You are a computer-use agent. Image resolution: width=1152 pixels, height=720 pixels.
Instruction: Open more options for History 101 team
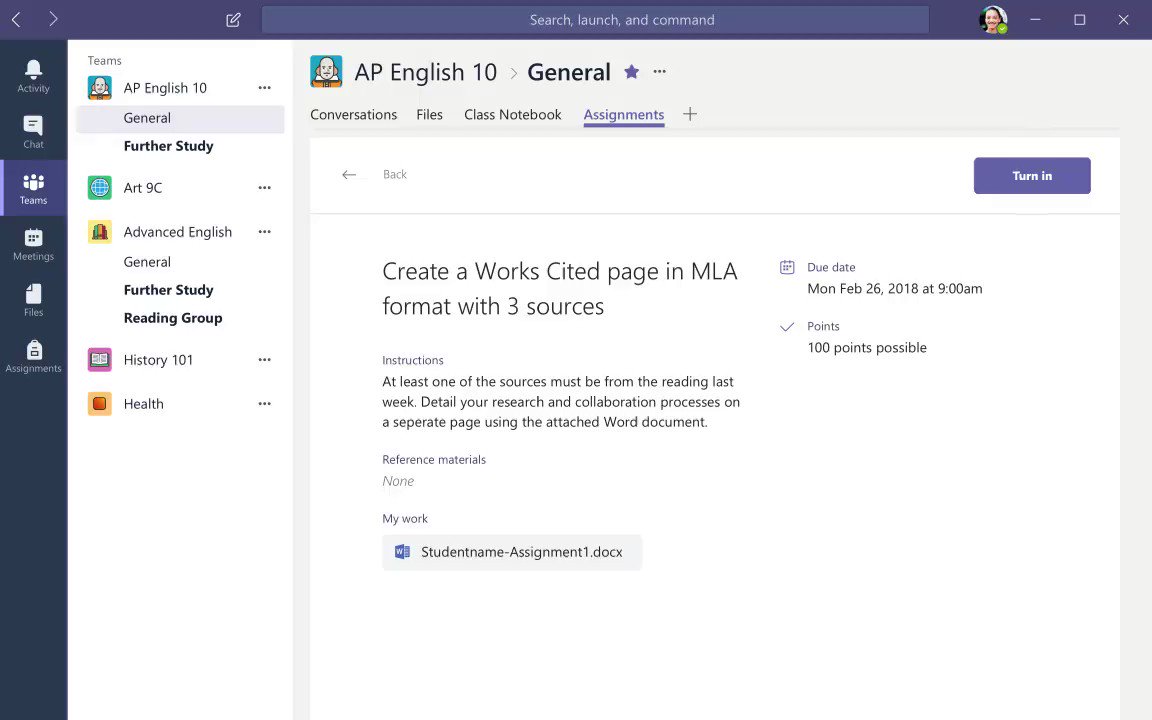tap(264, 359)
